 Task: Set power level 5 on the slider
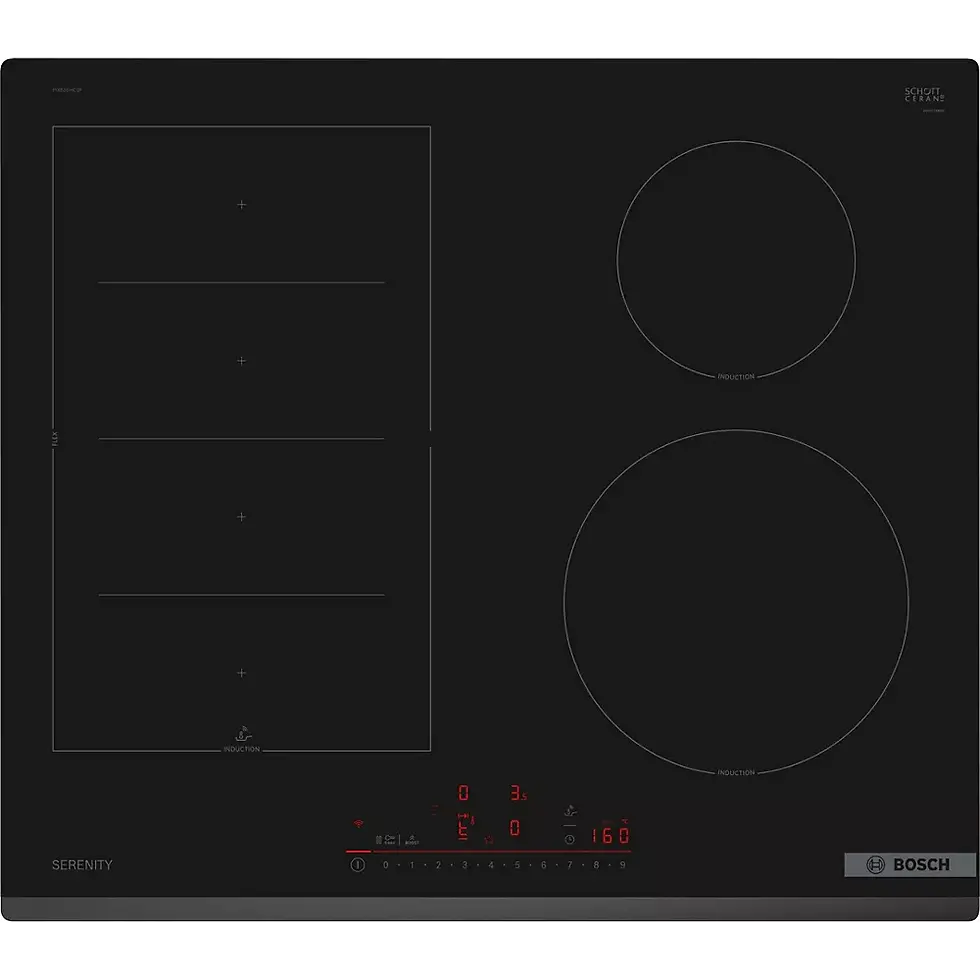point(517,864)
